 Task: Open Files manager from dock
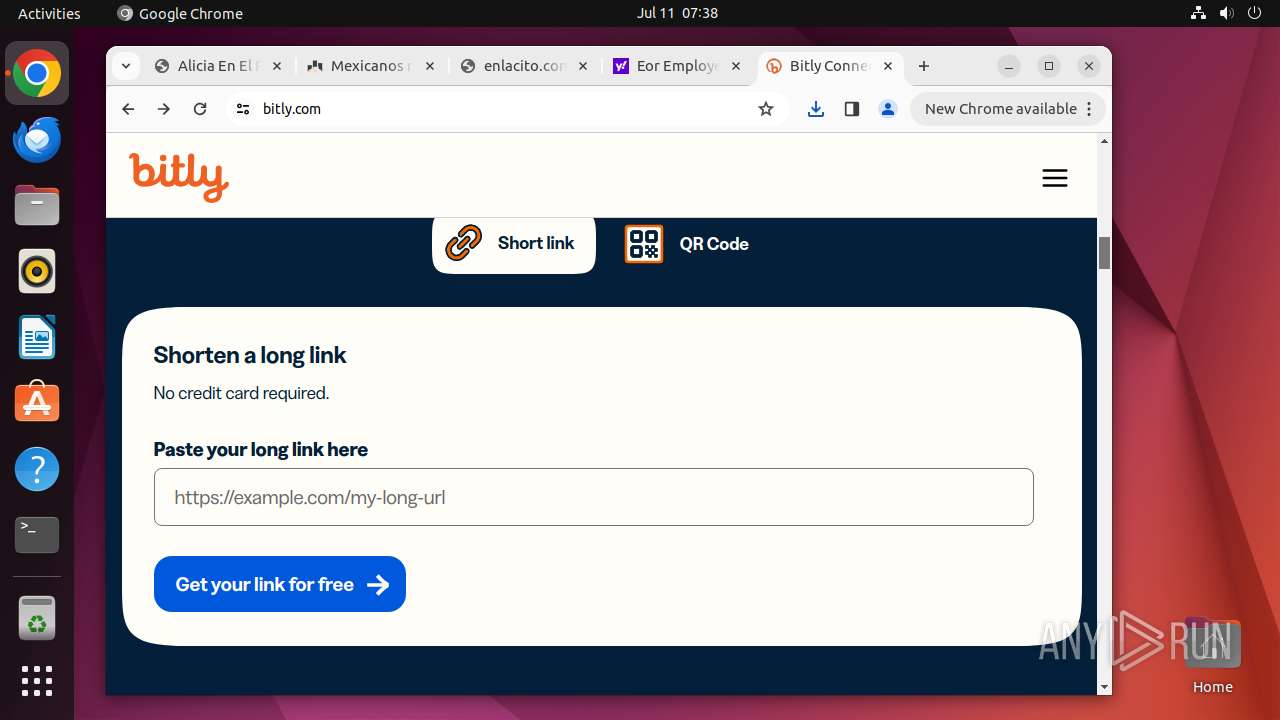pos(37,205)
